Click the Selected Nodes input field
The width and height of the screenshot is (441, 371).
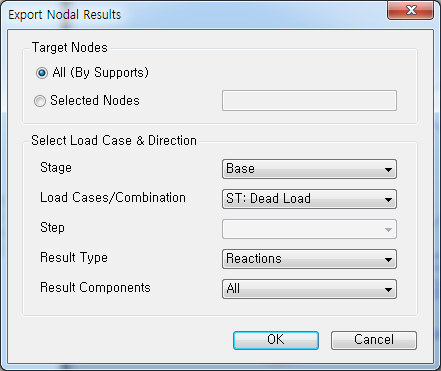(309, 100)
